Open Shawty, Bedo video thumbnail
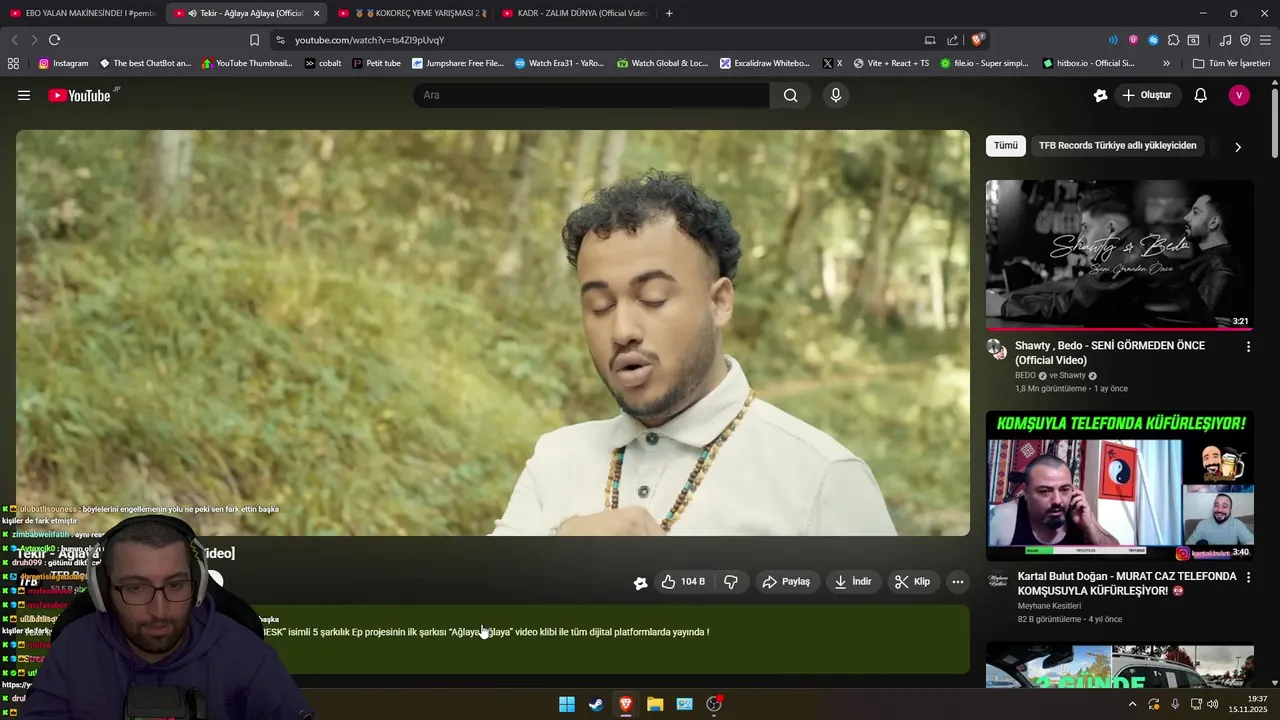This screenshot has width=1280, height=720. (1119, 255)
